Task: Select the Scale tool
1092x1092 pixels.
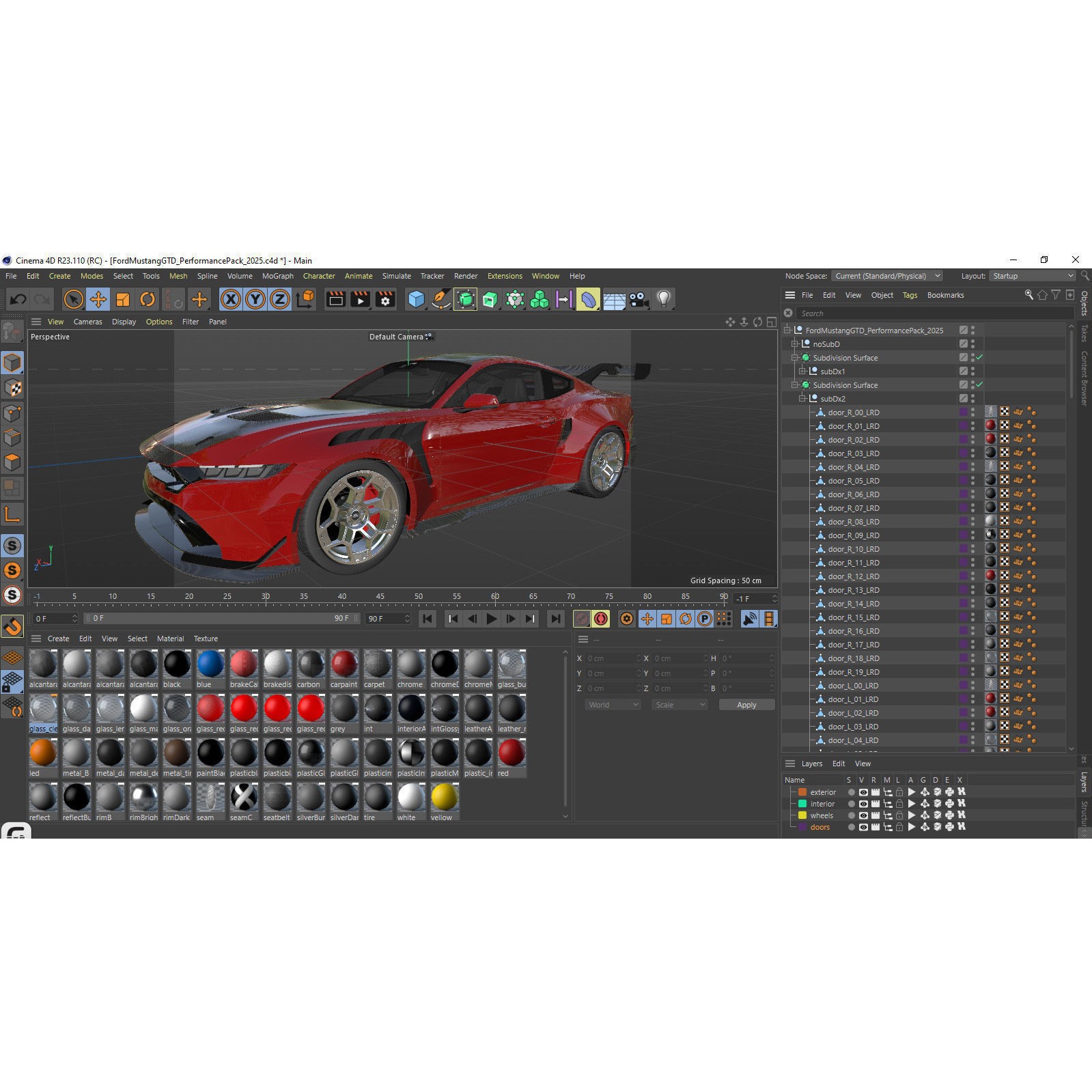Action: tap(123, 299)
